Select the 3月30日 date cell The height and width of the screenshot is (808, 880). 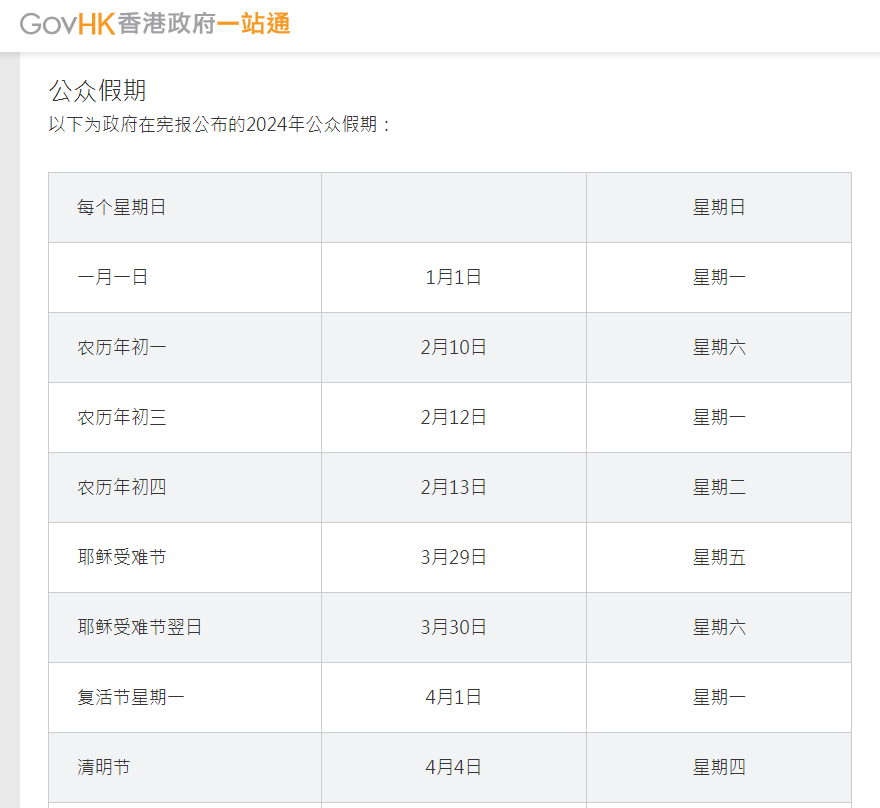tap(453, 628)
